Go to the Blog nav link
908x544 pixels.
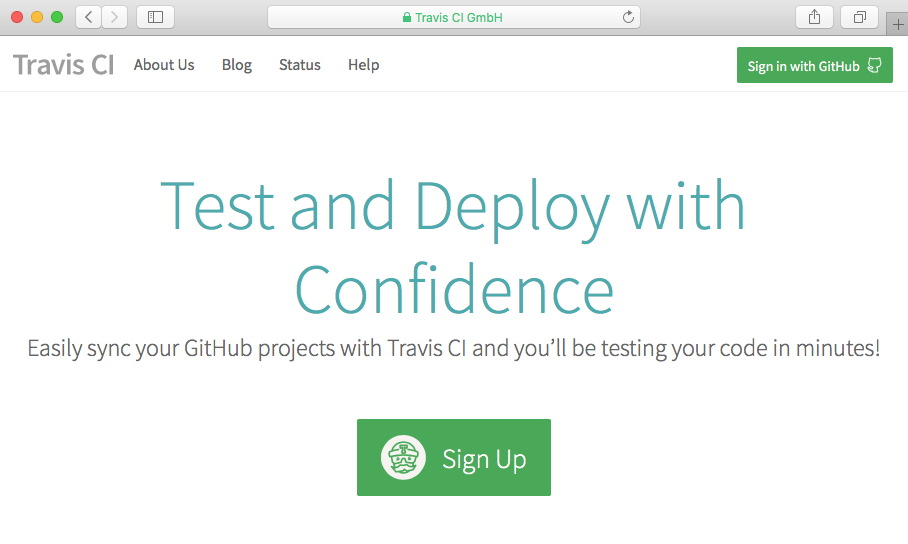coord(237,65)
